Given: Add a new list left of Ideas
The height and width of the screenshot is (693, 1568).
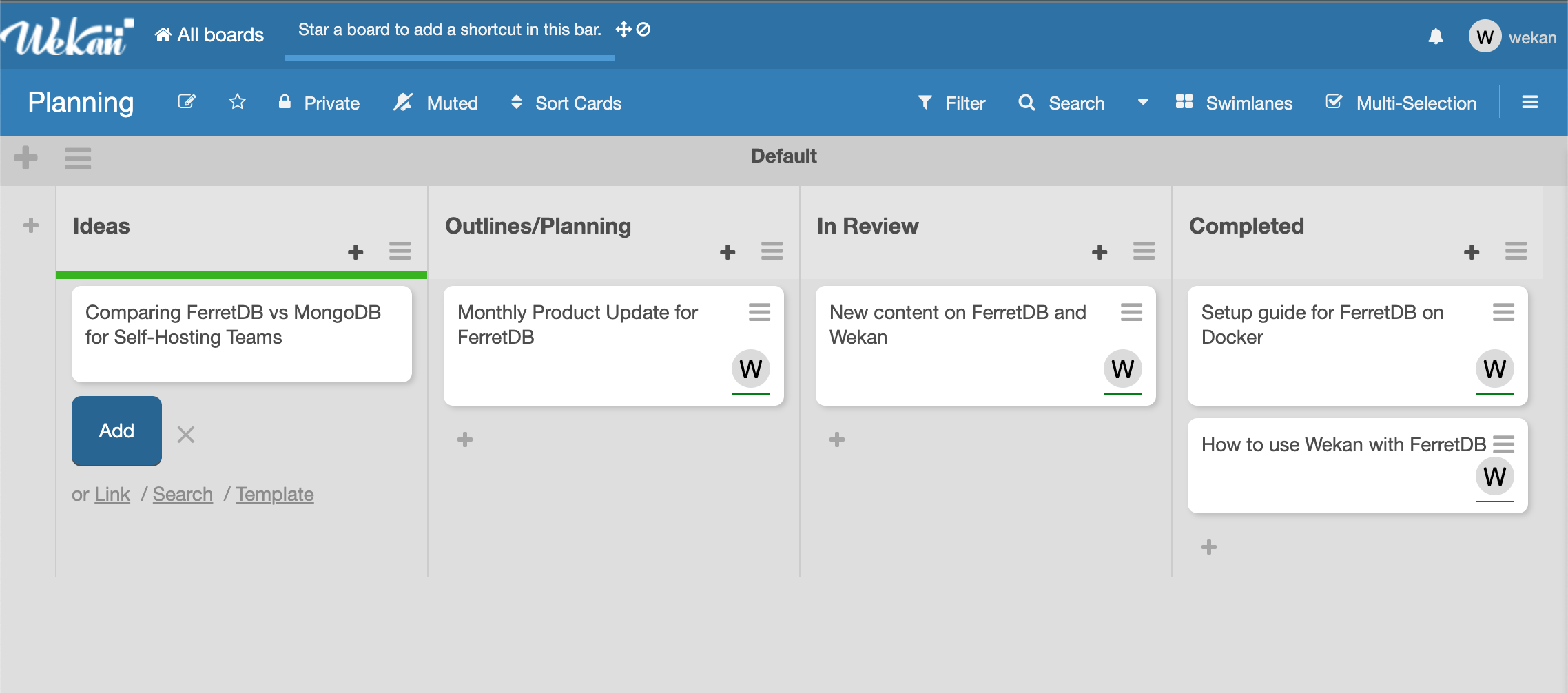Looking at the screenshot, I should pyautogui.click(x=31, y=225).
